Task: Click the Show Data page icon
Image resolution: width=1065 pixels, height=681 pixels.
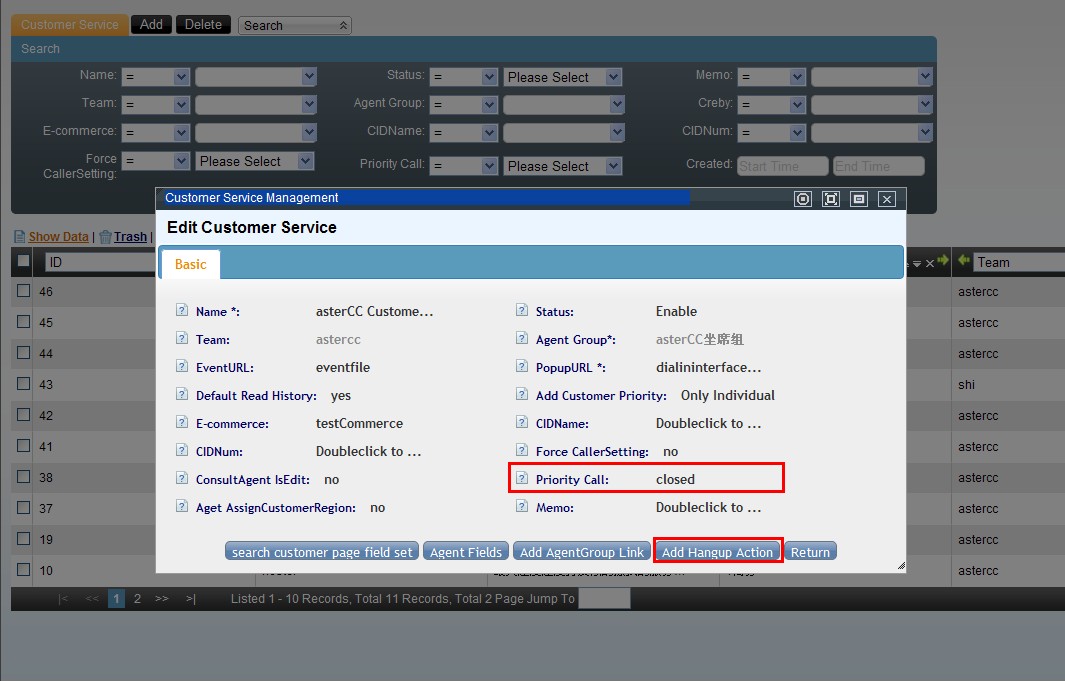Action: pyautogui.click(x=20, y=237)
